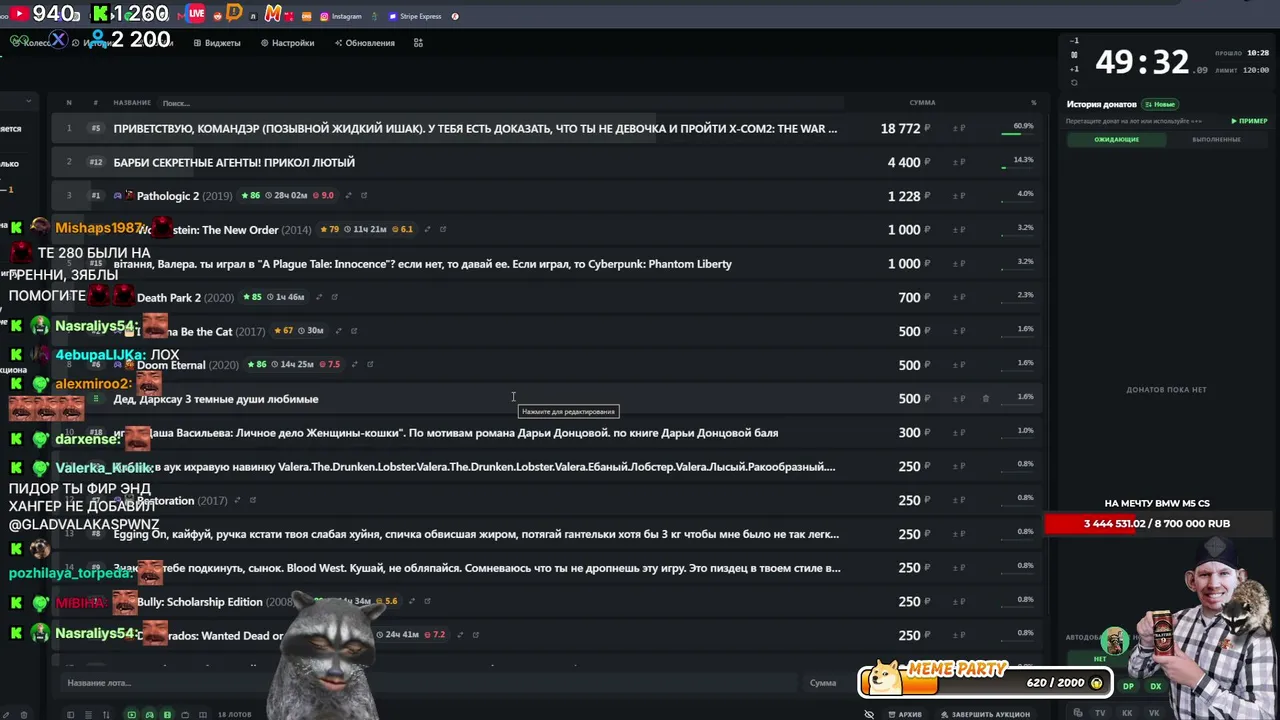The width and height of the screenshot is (1280, 720).
Task: Switch to the Выполненные donations tab
Action: (x=1216, y=139)
